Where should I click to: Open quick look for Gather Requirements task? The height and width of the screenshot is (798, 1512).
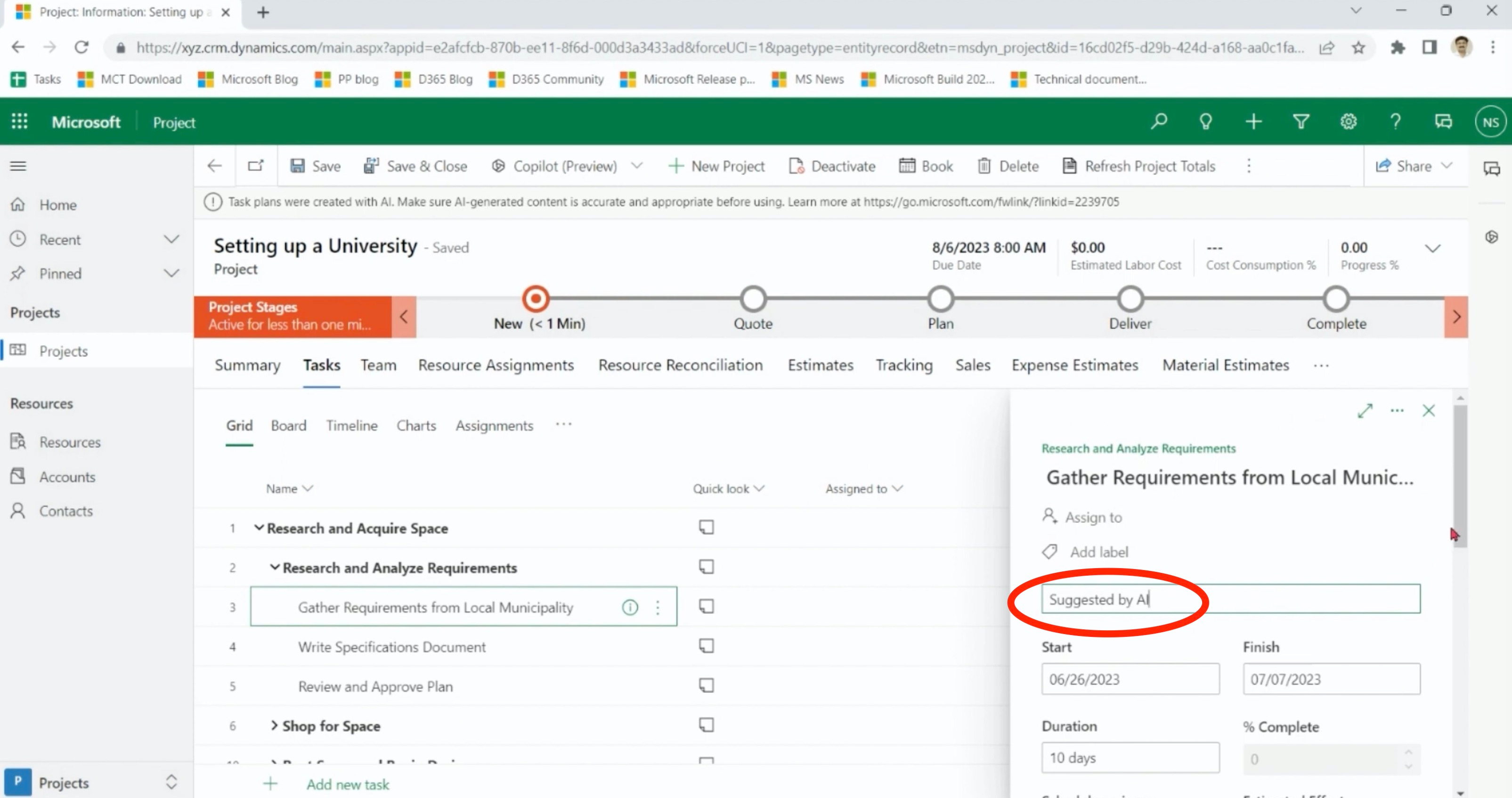(x=706, y=606)
